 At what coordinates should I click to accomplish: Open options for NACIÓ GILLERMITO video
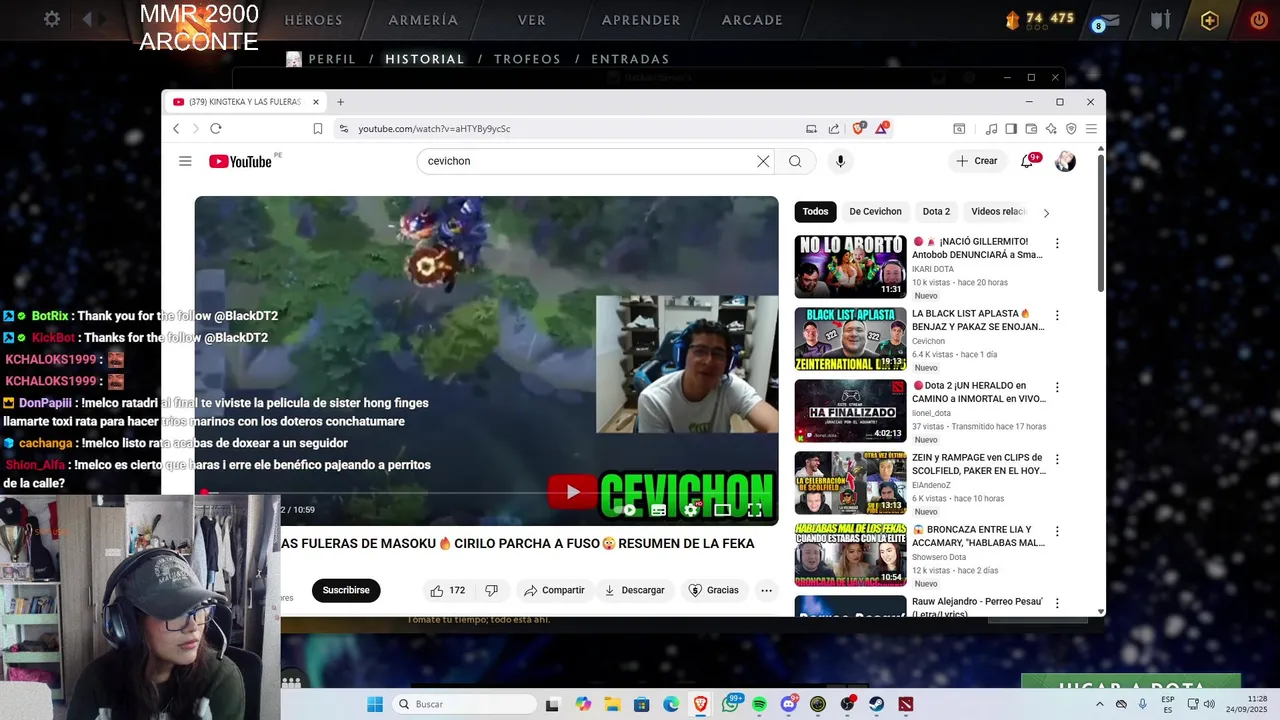1057,243
